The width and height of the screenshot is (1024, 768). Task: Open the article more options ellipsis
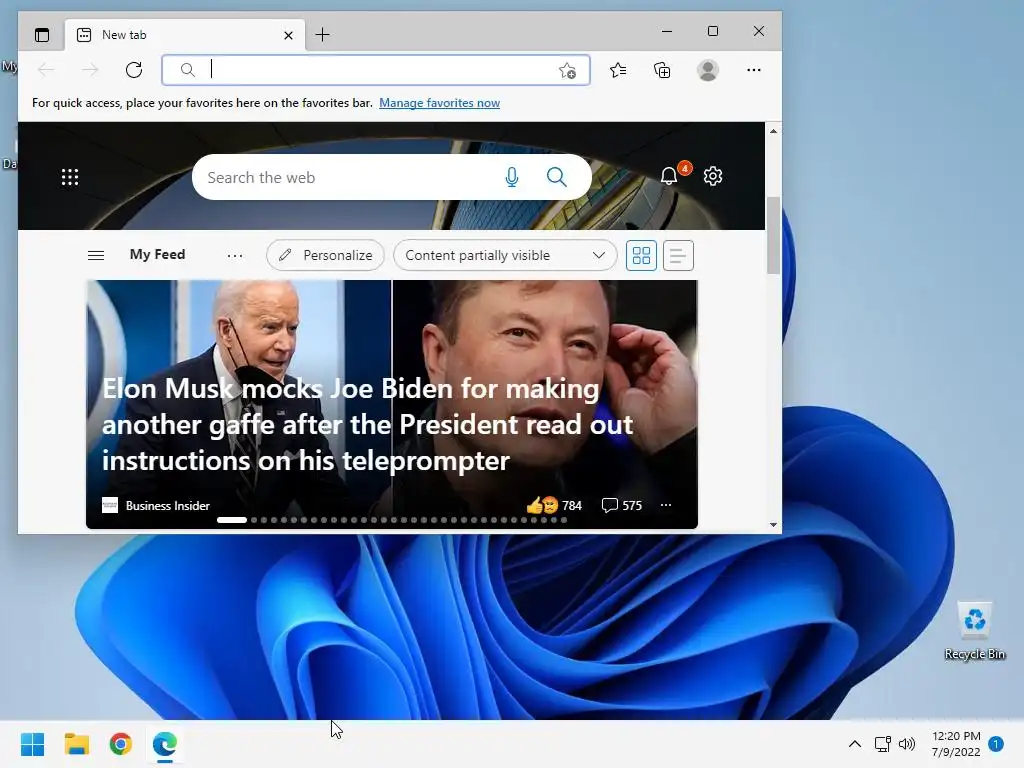pyautogui.click(x=665, y=505)
